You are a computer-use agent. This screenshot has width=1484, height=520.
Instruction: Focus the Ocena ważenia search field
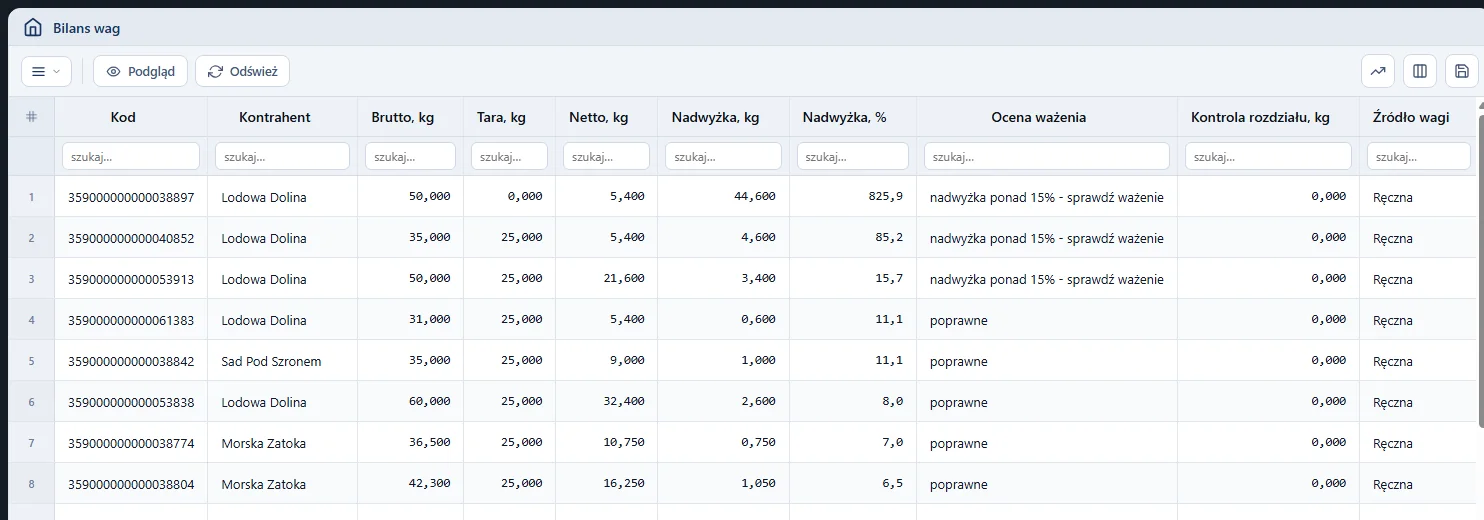pos(1047,156)
